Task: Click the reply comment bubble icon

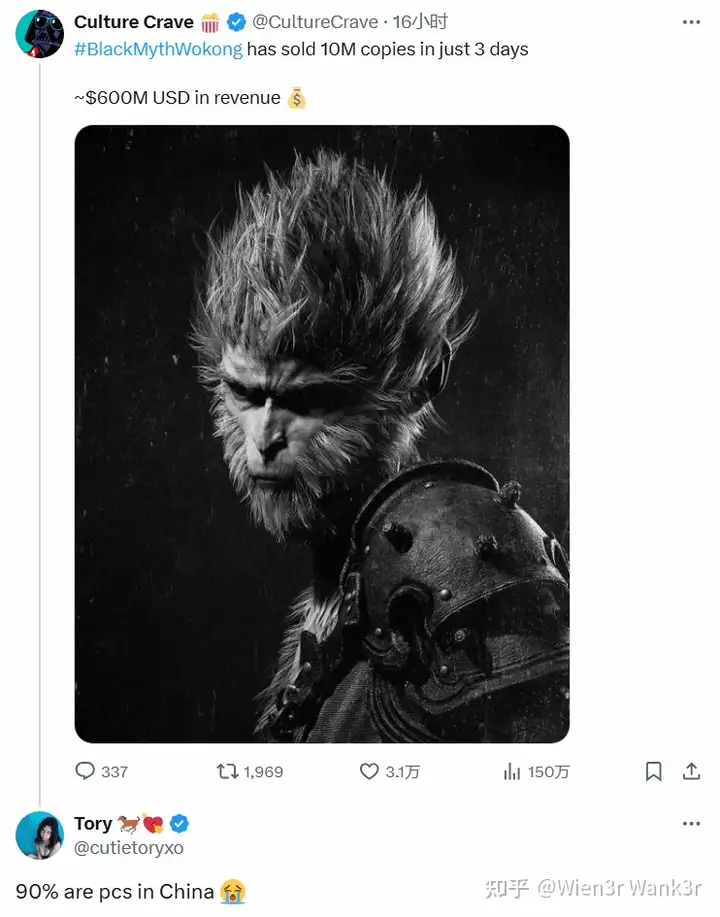Action: pyautogui.click(x=85, y=771)
